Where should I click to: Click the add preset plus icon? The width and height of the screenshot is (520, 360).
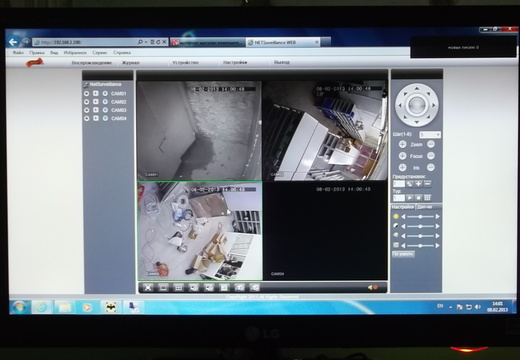coord(418,184)
